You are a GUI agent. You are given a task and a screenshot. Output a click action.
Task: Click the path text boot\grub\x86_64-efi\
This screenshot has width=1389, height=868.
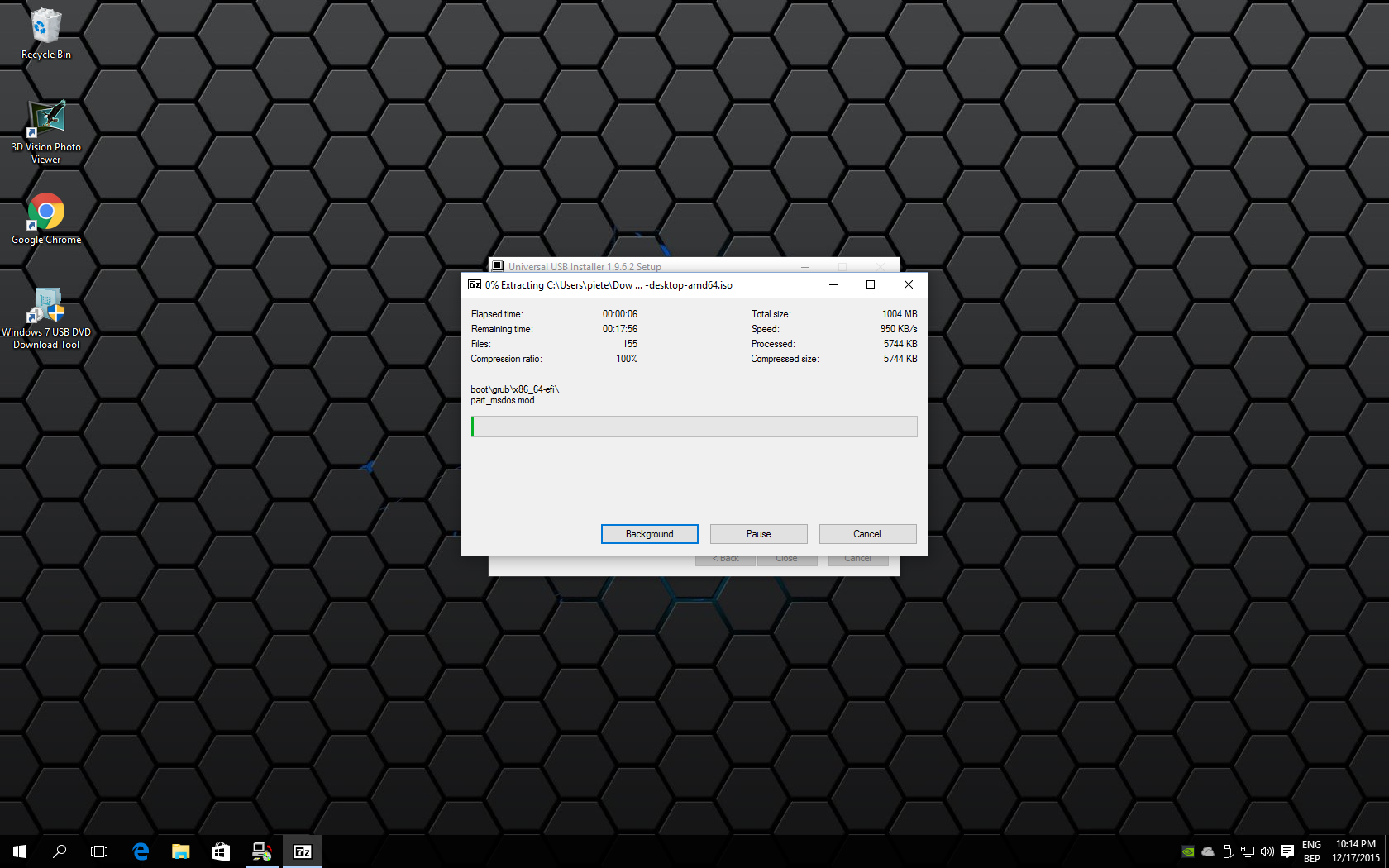tap(515, 389)
